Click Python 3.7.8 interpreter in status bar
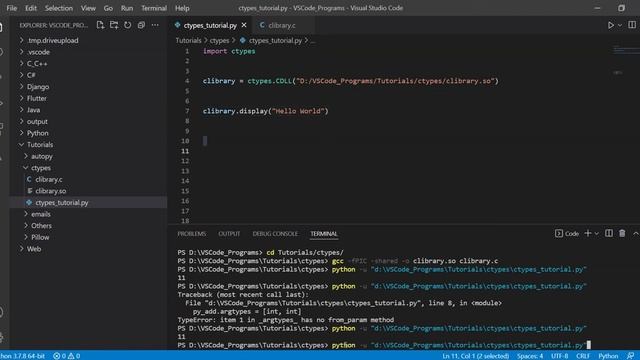Screen dimensions: 640x360 (22, 356)
